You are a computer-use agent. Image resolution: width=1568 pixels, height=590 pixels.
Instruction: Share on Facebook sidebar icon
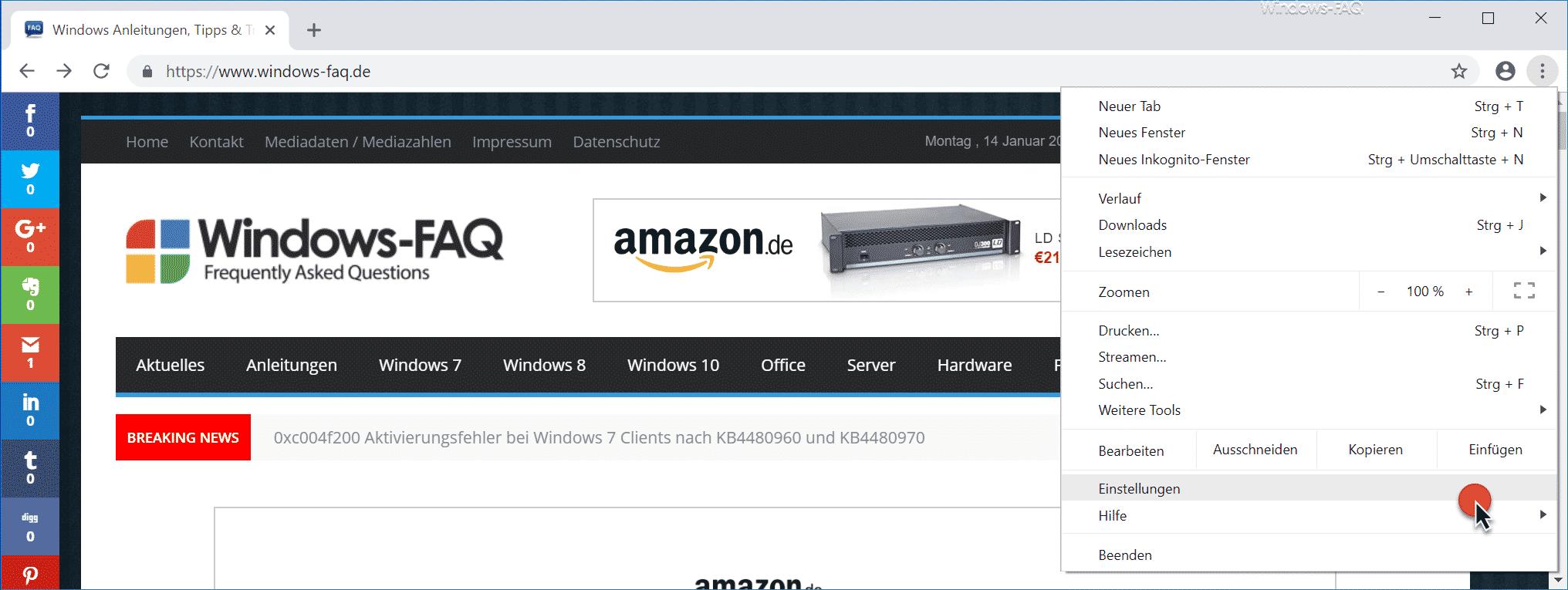(x=30, y=121)
